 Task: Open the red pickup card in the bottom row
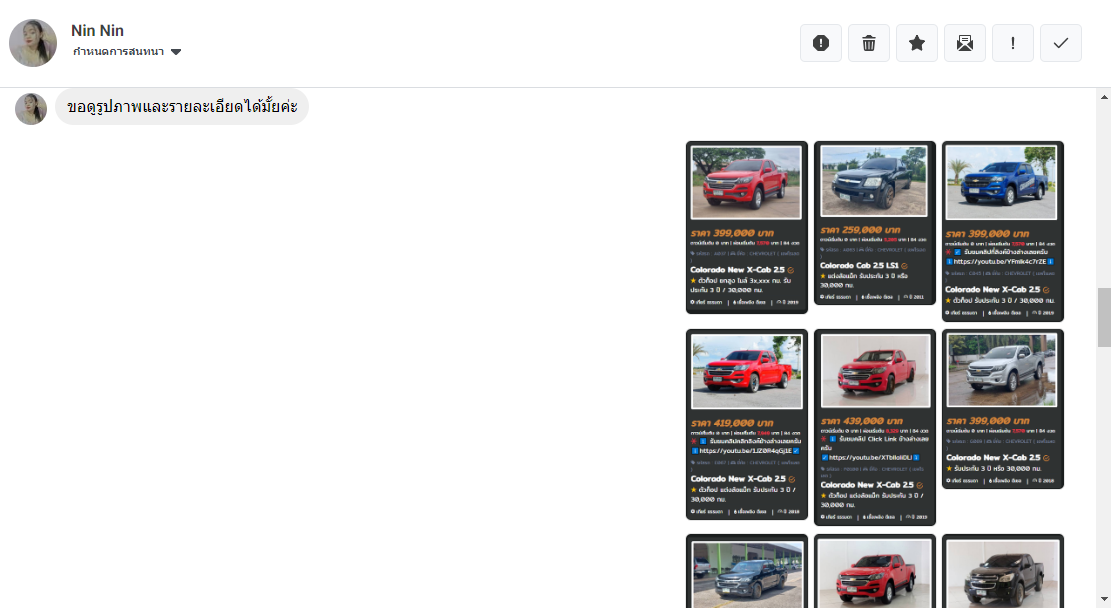click(874, 572)
